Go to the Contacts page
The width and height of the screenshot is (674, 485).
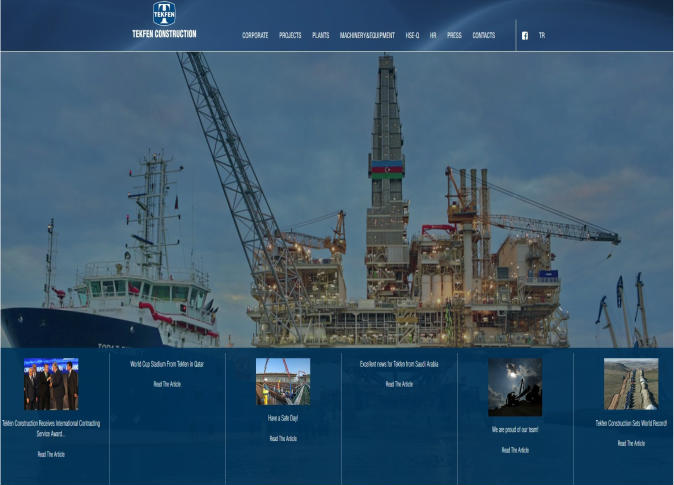pyautogui.click(x=483, y=35)
